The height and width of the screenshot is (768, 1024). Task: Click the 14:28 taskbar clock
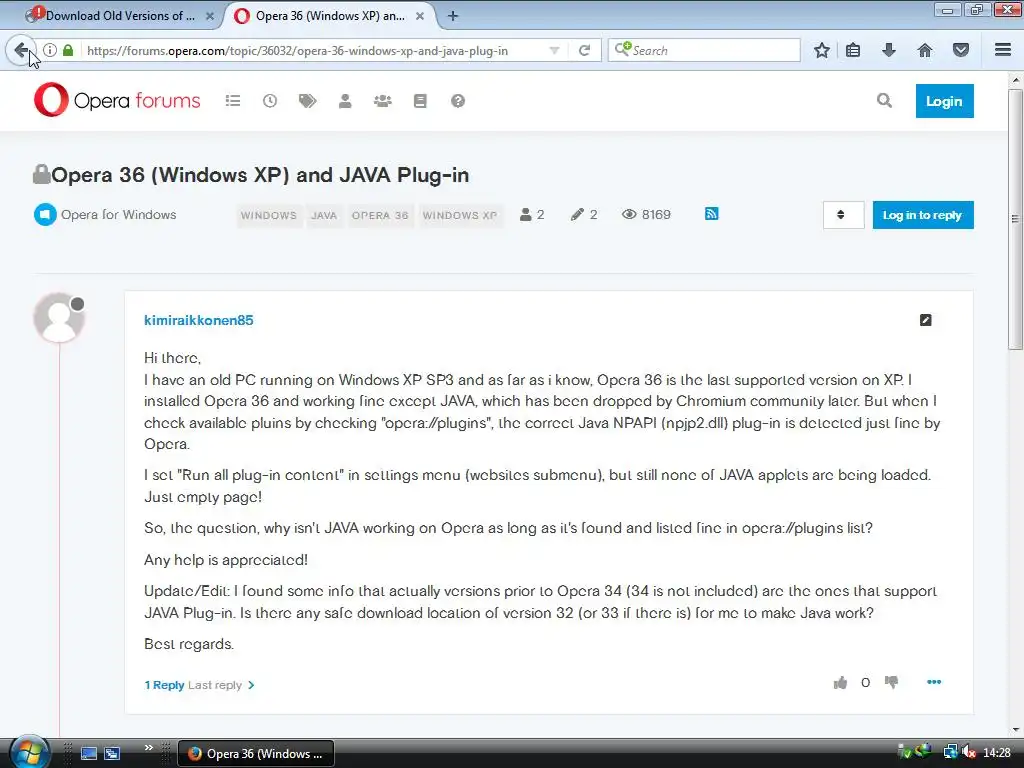coord(997,753)
